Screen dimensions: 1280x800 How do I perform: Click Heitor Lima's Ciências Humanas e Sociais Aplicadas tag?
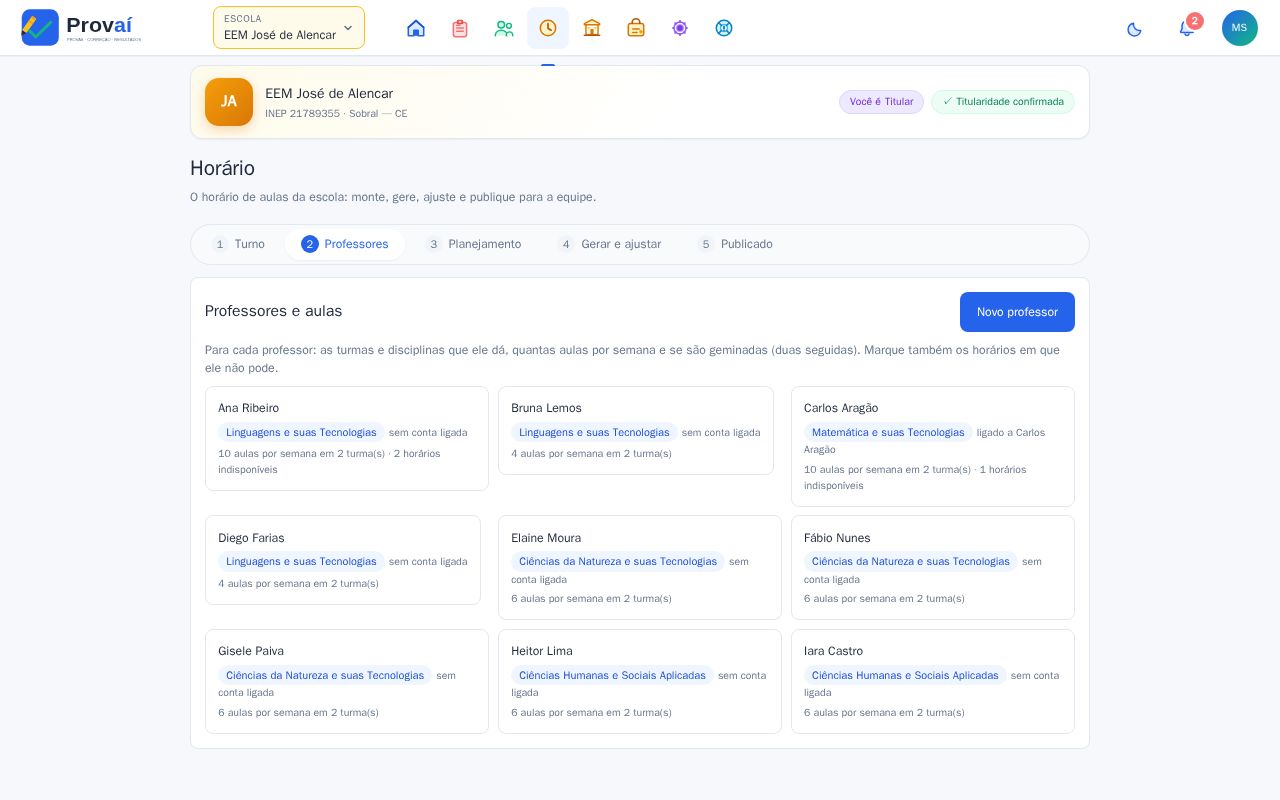pos(612,675)
